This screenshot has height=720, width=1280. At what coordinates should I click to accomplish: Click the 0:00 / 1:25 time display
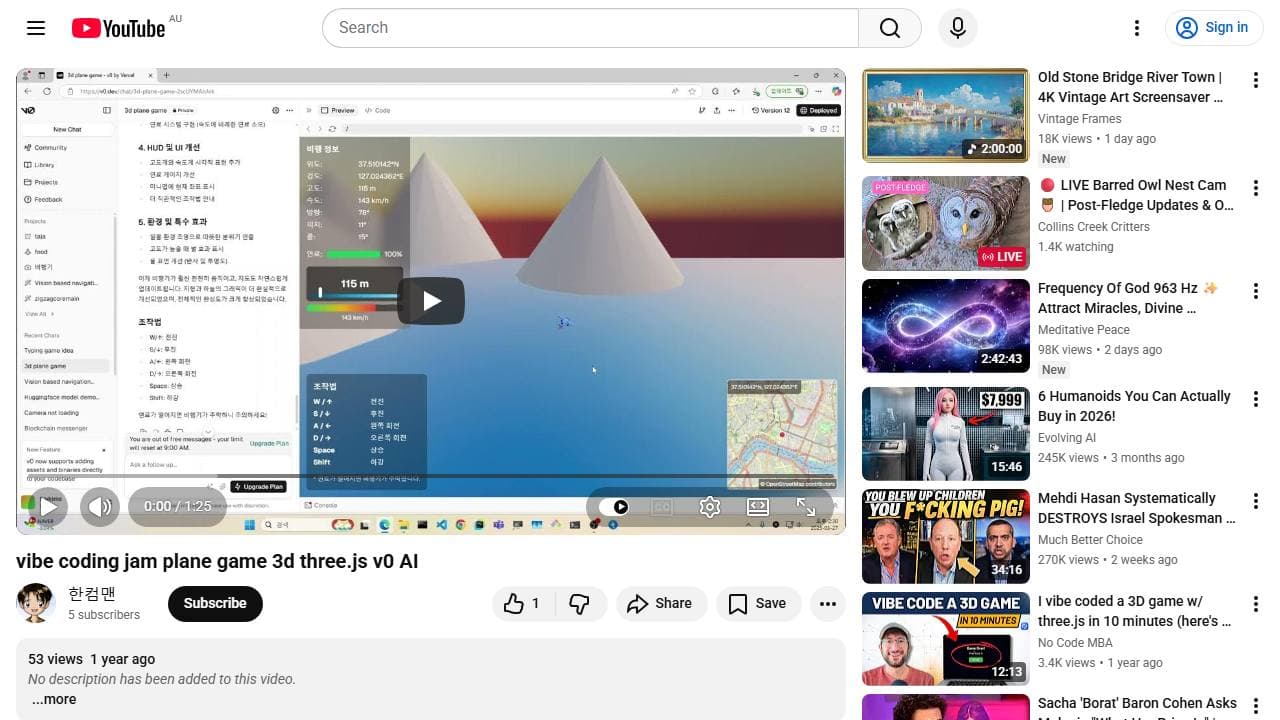(177, 507)
